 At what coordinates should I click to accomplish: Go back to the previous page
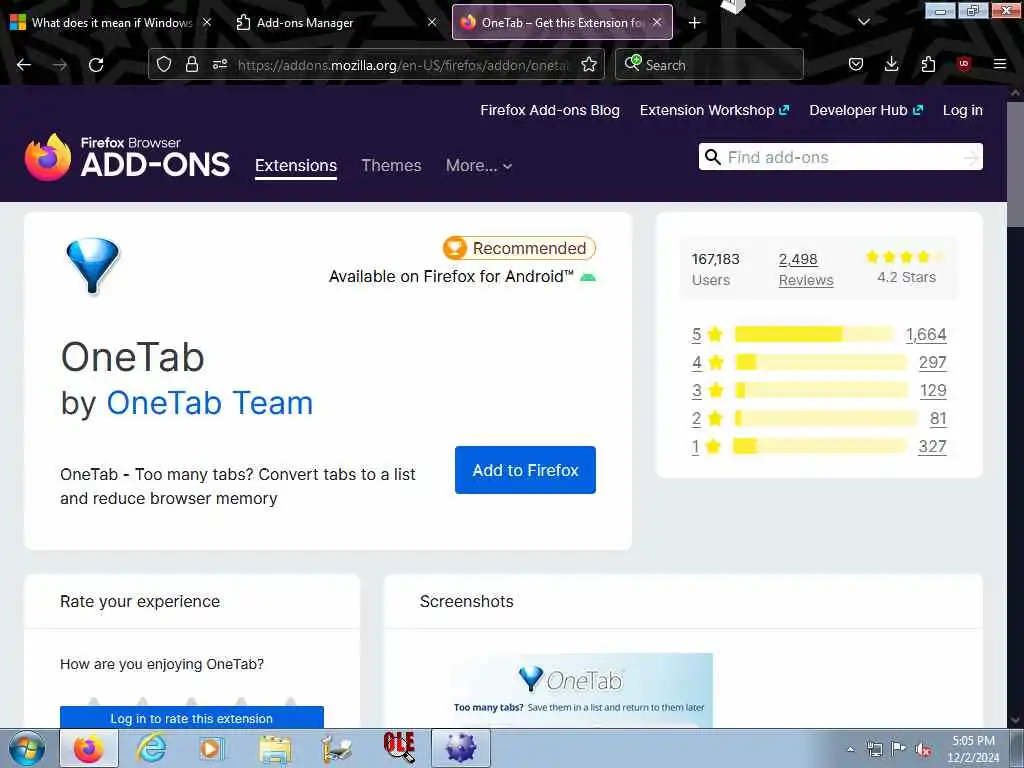[24, 65]
